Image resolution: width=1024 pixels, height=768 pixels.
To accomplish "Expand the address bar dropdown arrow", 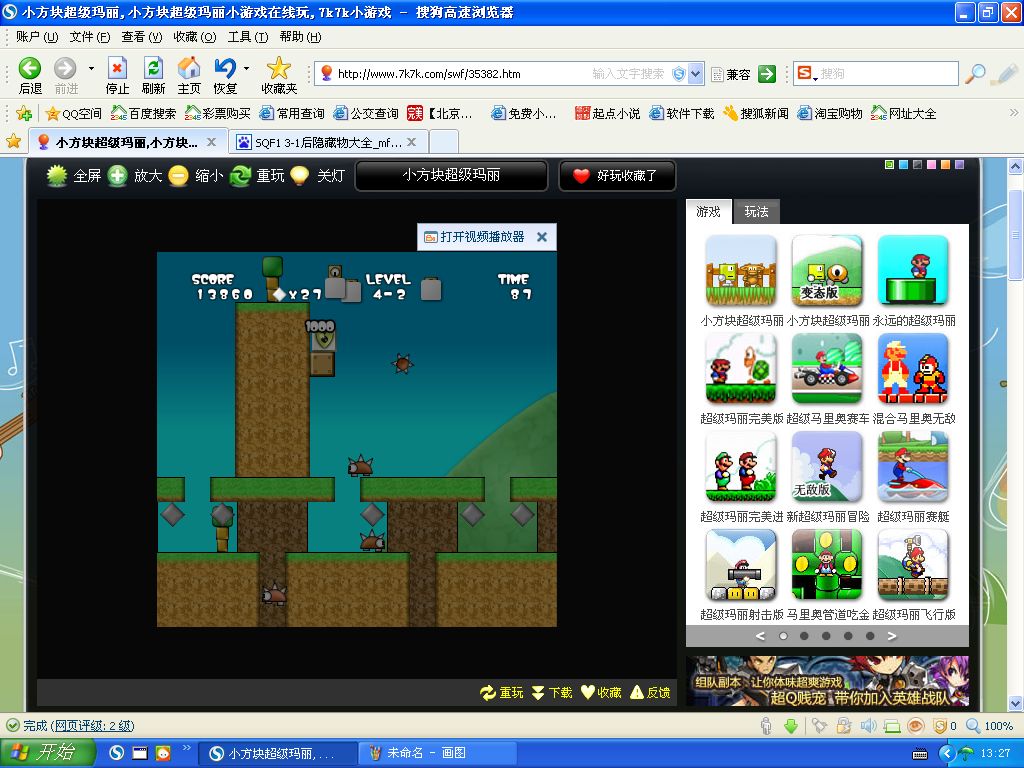I will click(x=696, y=74).
